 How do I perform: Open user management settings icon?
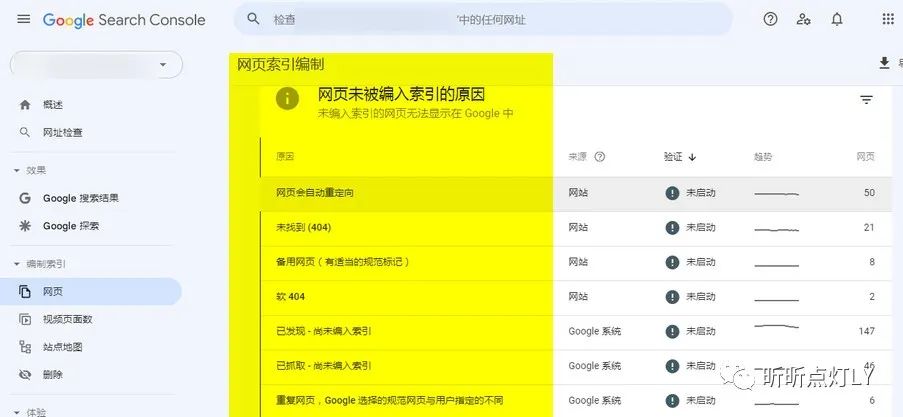pos(803,19)
